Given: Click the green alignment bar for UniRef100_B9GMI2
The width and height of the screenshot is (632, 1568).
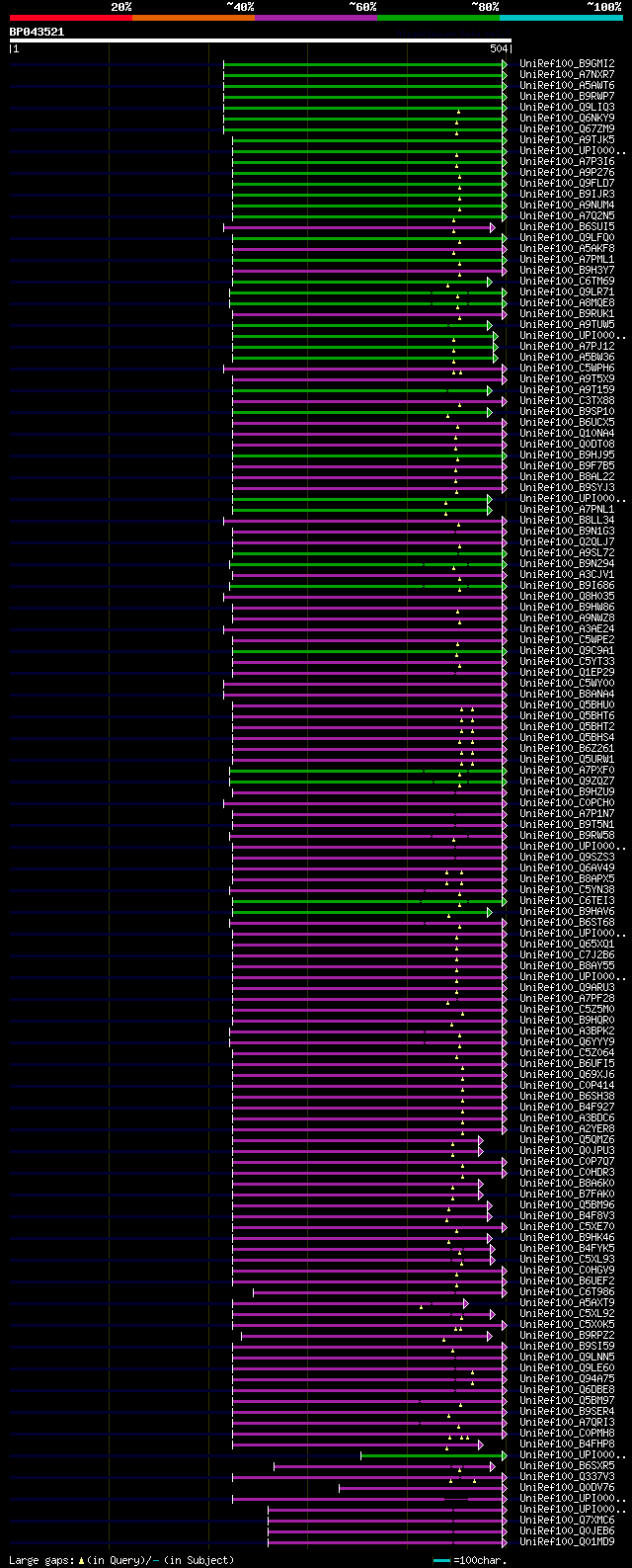Looking at the screenshot, I should [362, 64].
